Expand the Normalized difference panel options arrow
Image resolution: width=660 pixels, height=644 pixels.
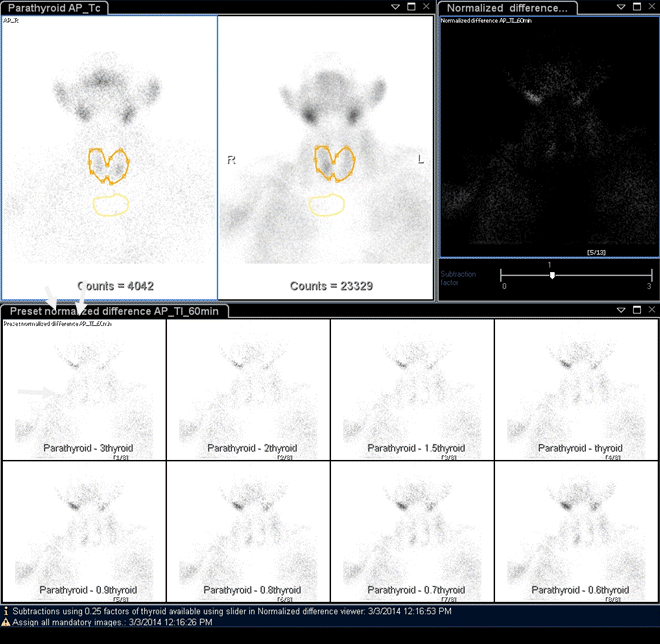click(x=622, y=7)
